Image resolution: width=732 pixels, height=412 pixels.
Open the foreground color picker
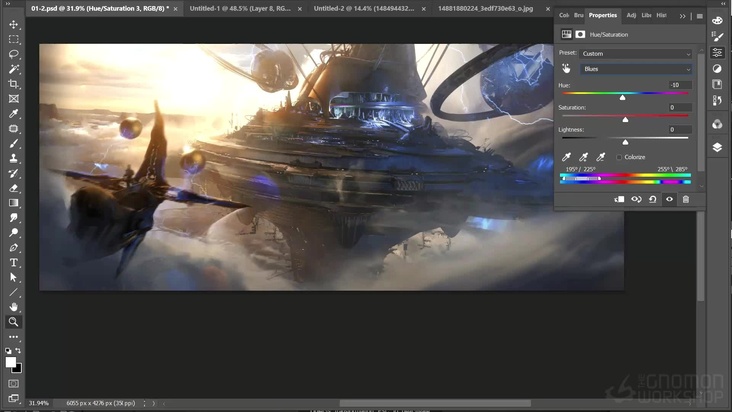pos(10,362)
